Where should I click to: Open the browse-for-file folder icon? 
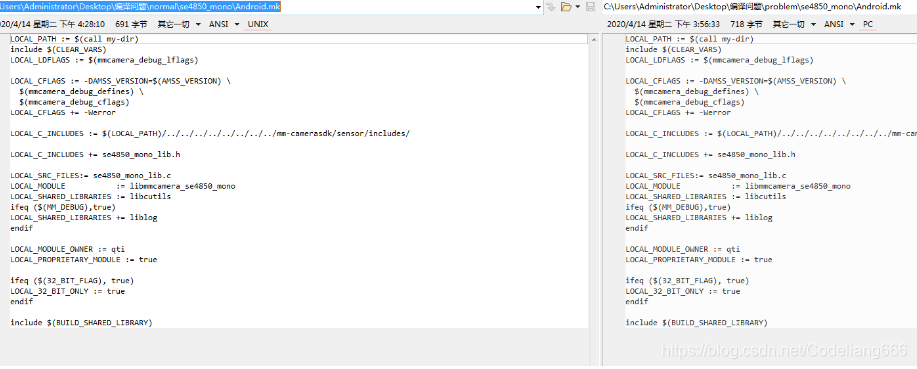tap(566, 6)
